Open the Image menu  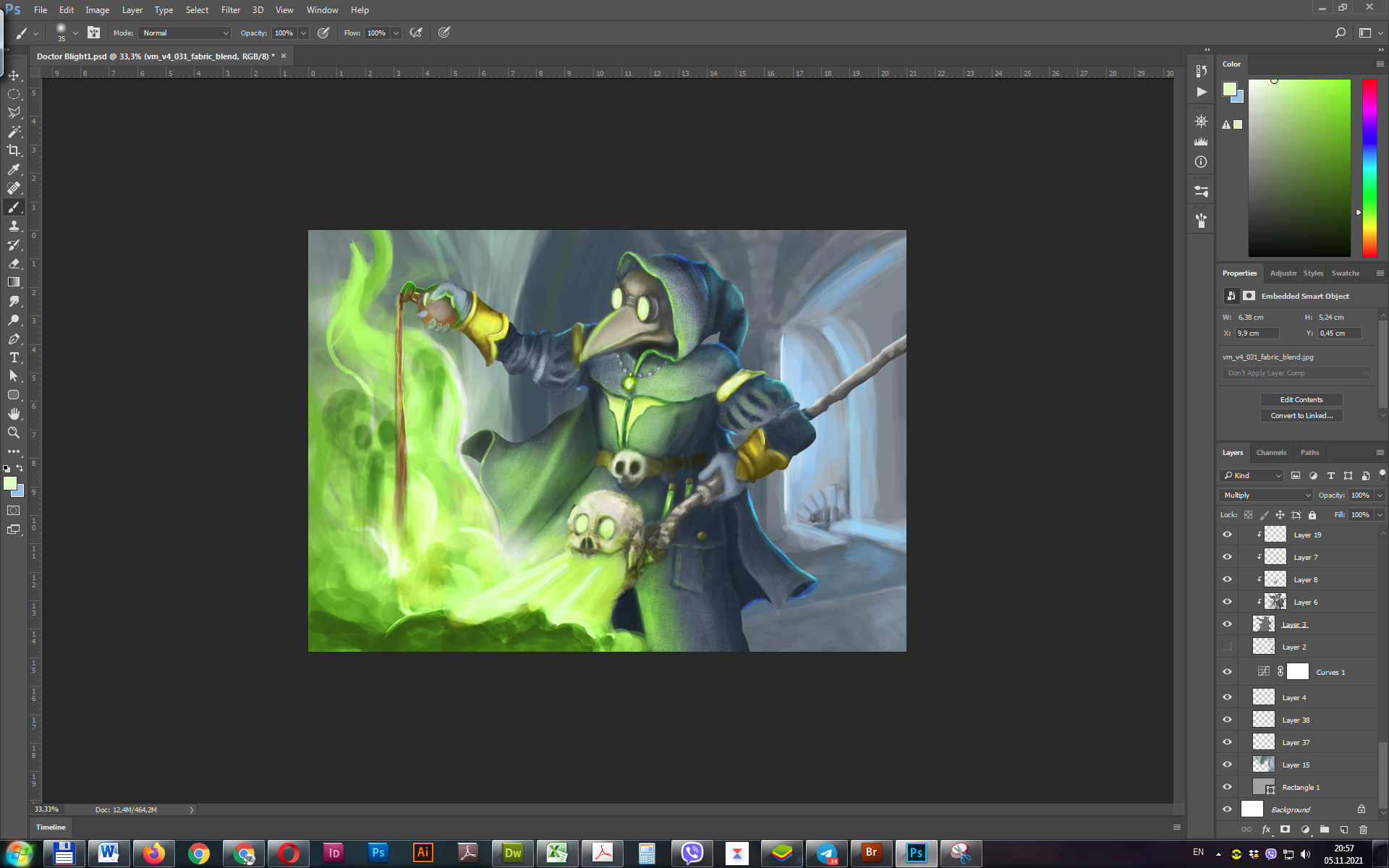point(97,10)
